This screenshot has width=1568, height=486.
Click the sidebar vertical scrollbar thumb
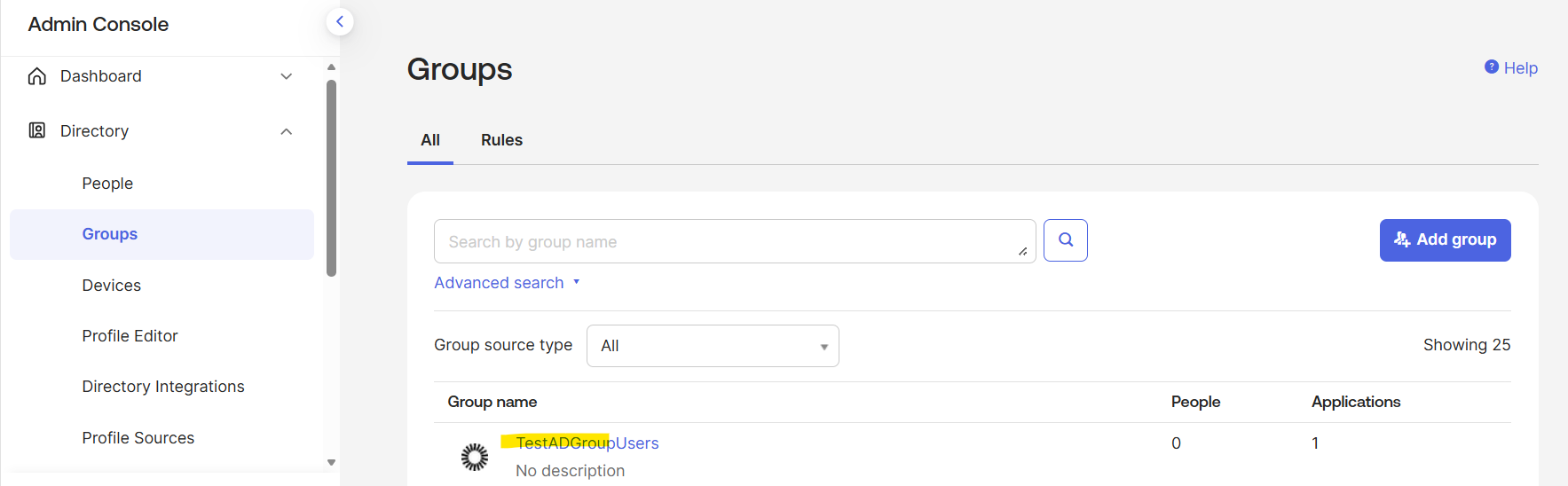pos(331,177)
